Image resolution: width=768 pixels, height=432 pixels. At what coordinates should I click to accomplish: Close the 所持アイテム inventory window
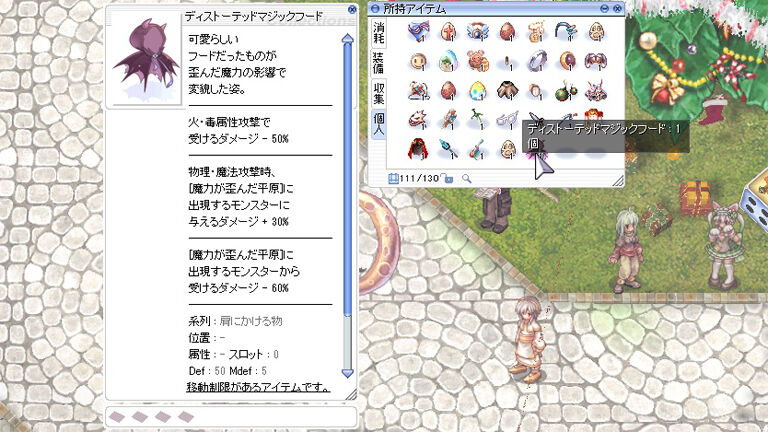click(x=618, y=8)
